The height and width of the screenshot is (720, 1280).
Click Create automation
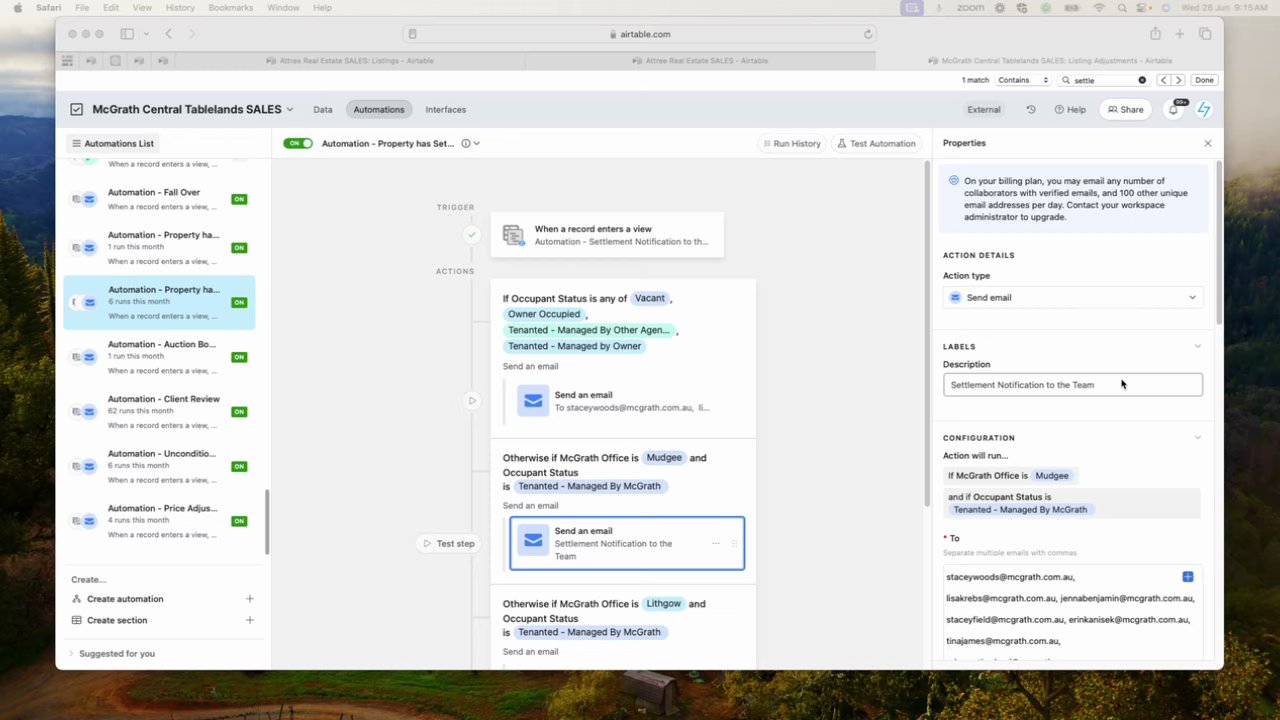pyautogui.click(x=125, y=599)
